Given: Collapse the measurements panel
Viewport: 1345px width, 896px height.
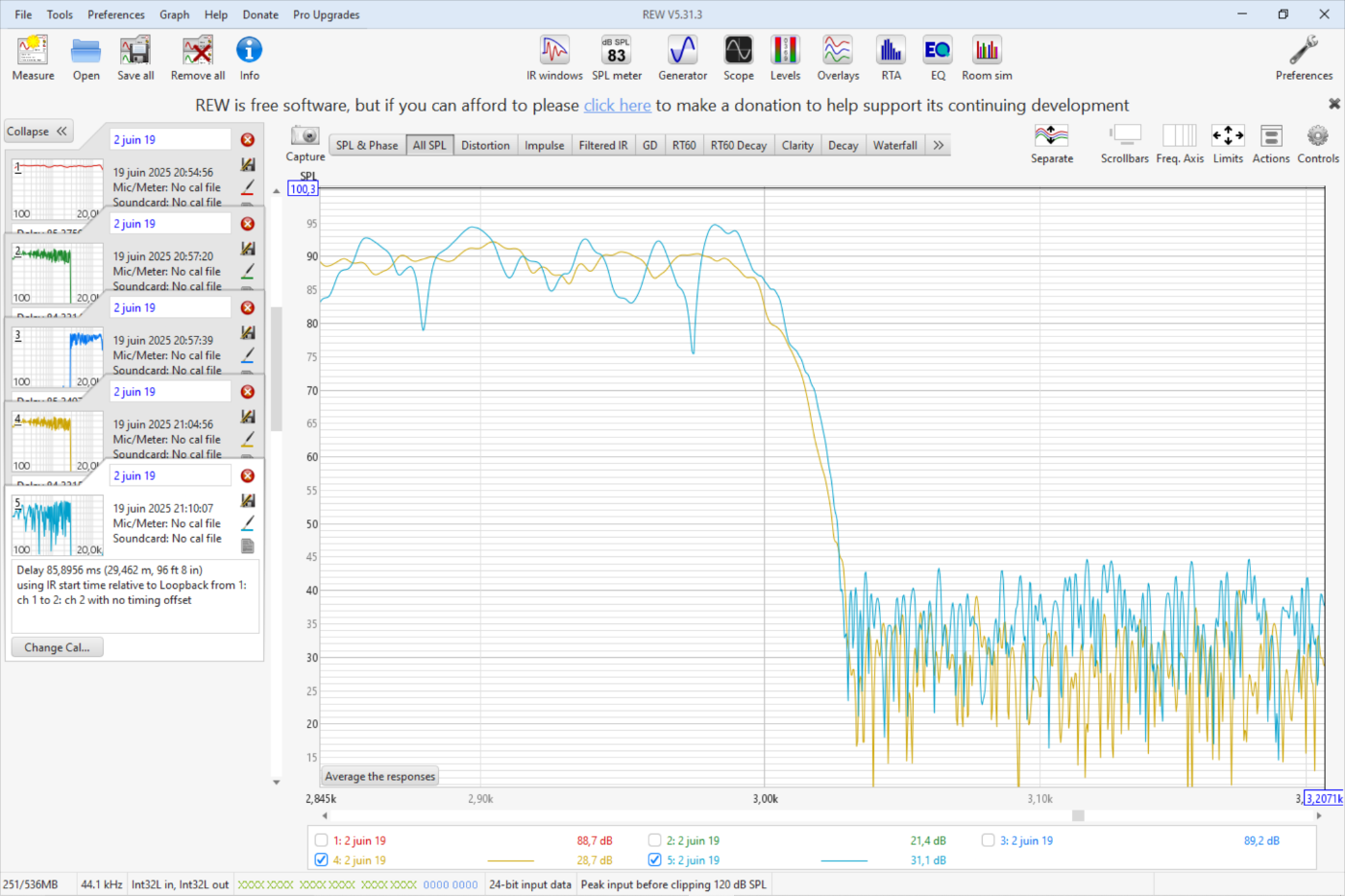Looking at the screenshot, I should [x=38, y=132].
